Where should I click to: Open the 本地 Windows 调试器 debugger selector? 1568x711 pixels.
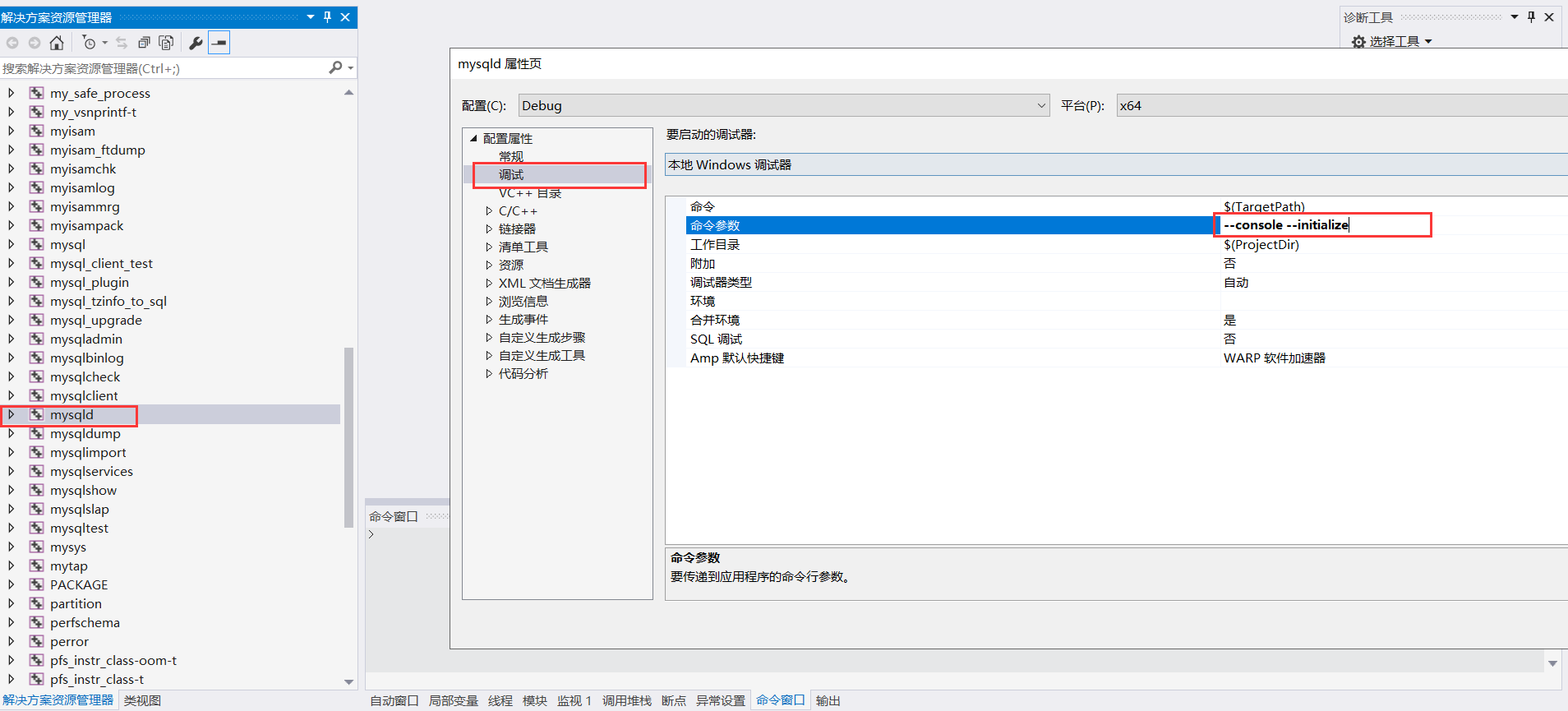point(1116,164)
